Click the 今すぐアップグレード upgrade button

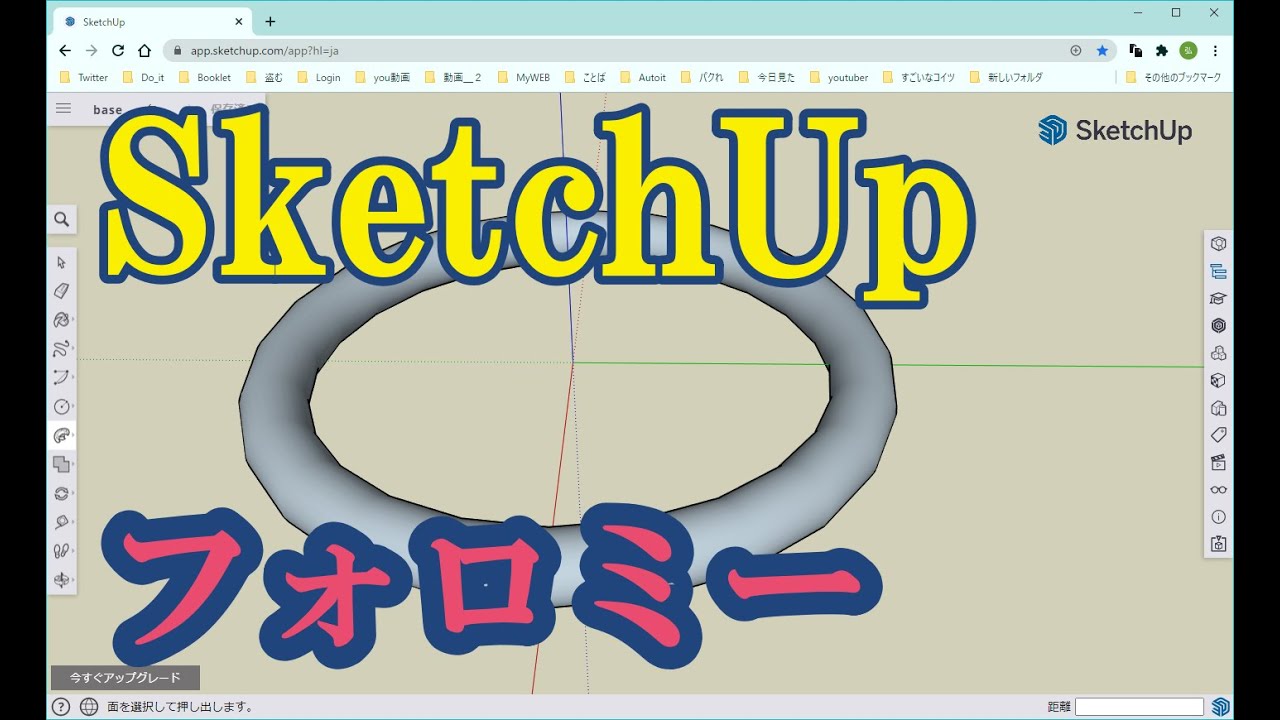click(x=125, y=678)
